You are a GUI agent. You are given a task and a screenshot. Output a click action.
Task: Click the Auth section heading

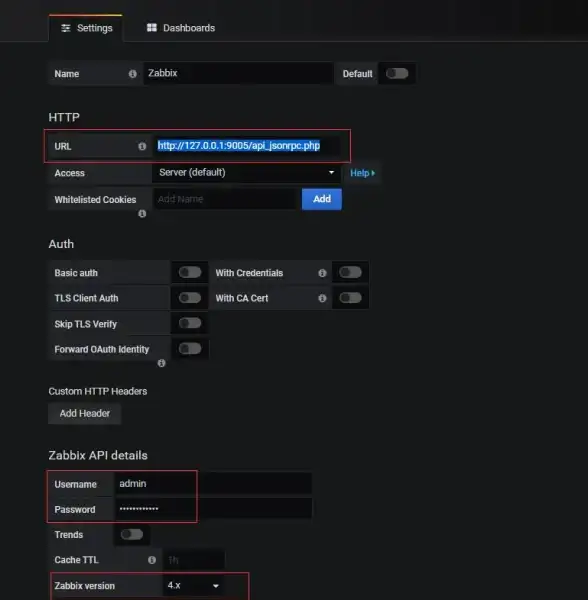tap(61, 244)
